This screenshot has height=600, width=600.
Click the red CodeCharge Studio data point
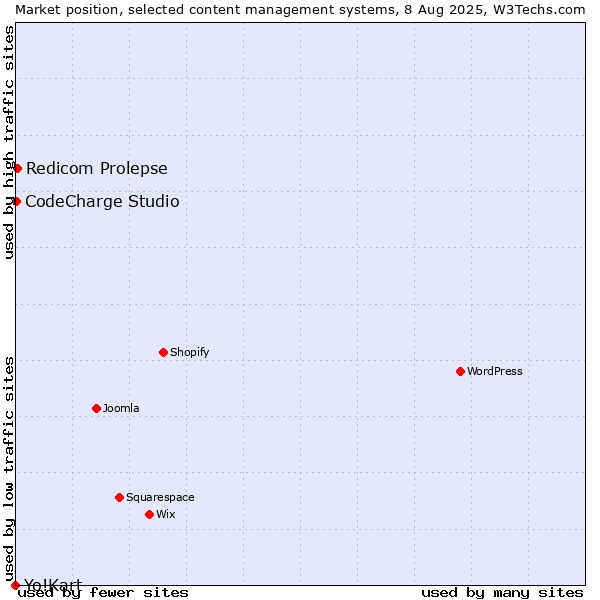[16, 201]
